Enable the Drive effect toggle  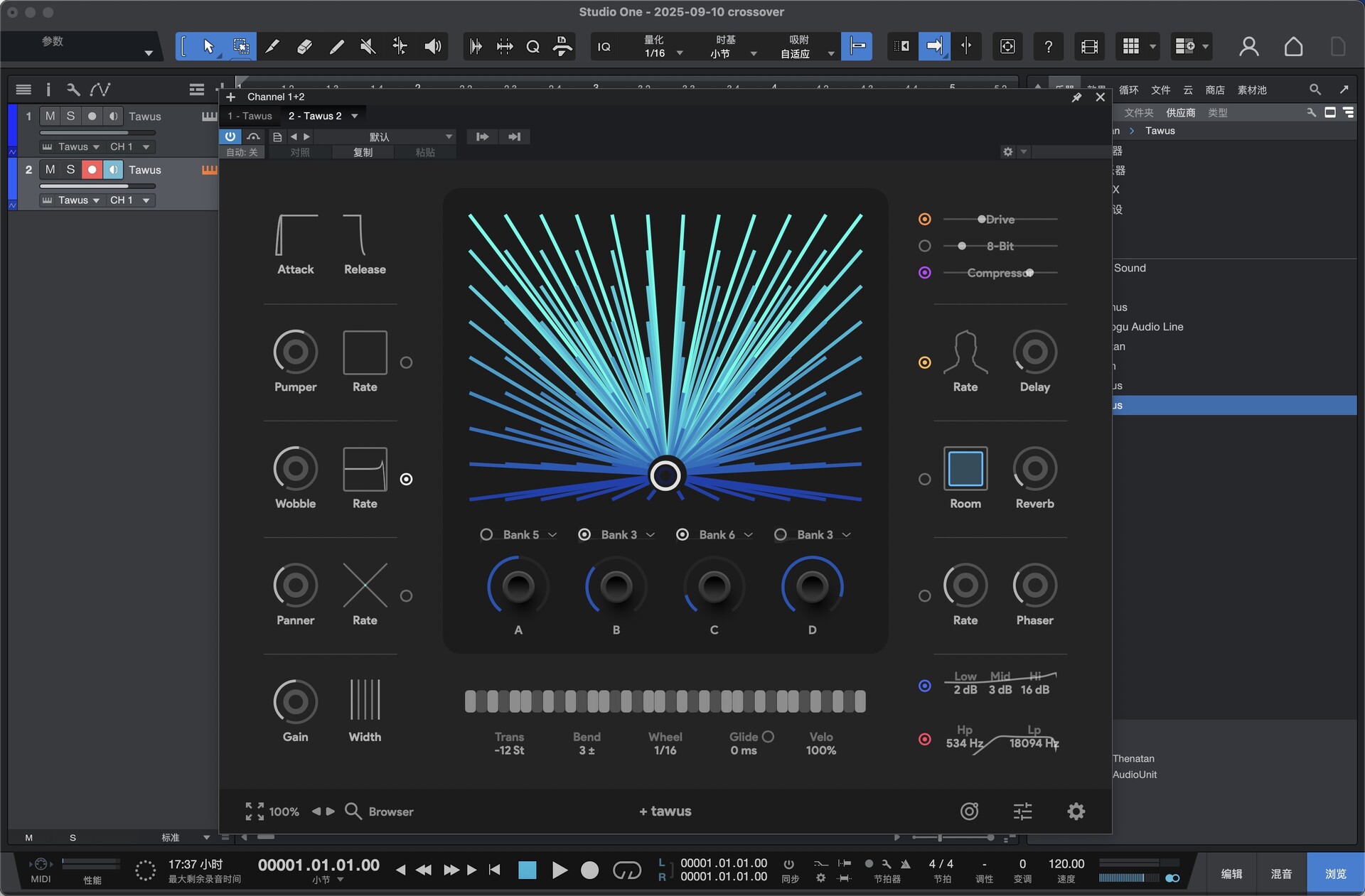pyautogui.click(x=924, y=219)
